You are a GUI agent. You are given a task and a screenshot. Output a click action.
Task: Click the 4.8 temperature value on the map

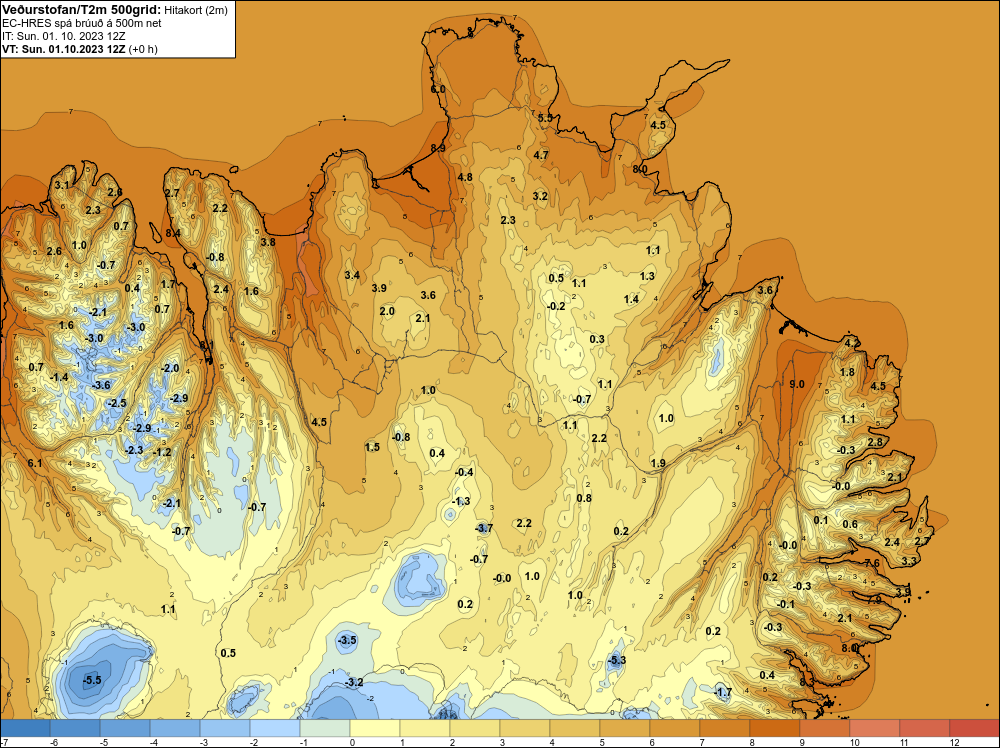coord(465,177)
